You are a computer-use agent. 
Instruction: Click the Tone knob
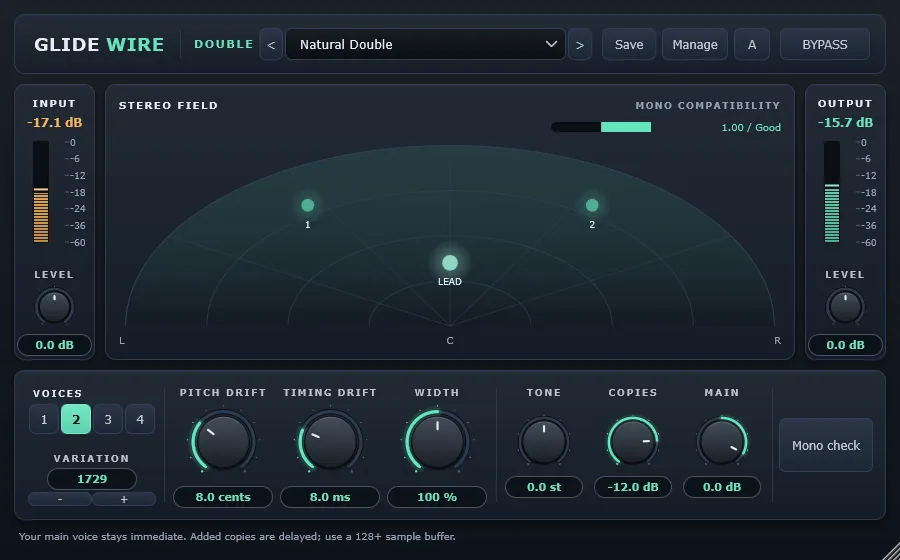point(544,442)
